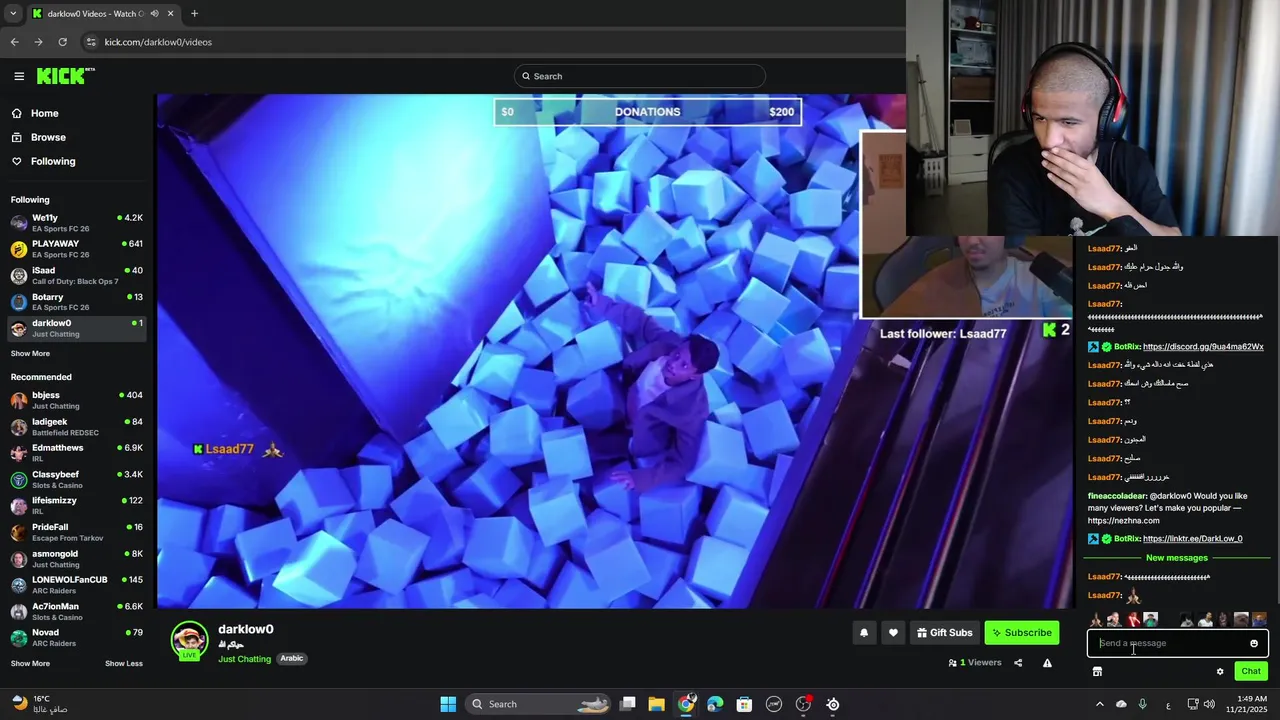Go to Following in sidebar

[53, 161]
